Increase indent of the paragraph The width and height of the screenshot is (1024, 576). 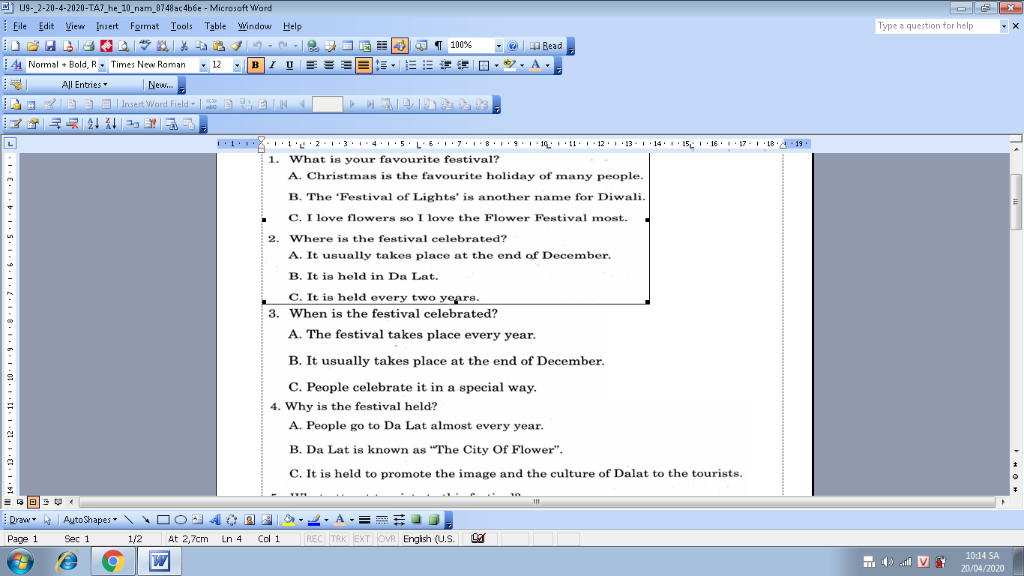pyautogui.click(x=463, y=65)
